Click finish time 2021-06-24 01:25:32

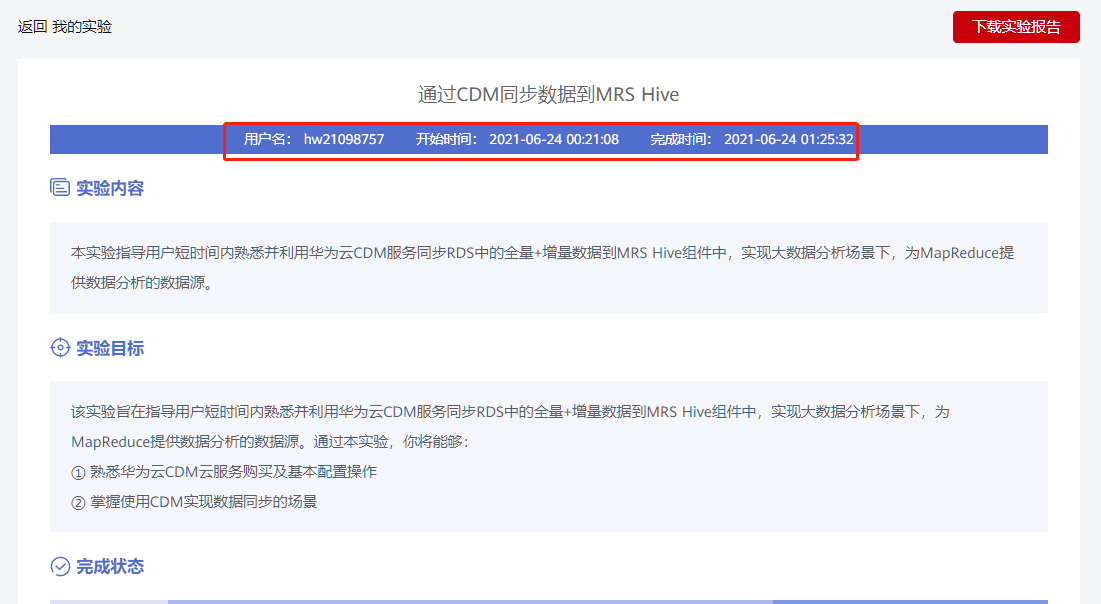789,139
